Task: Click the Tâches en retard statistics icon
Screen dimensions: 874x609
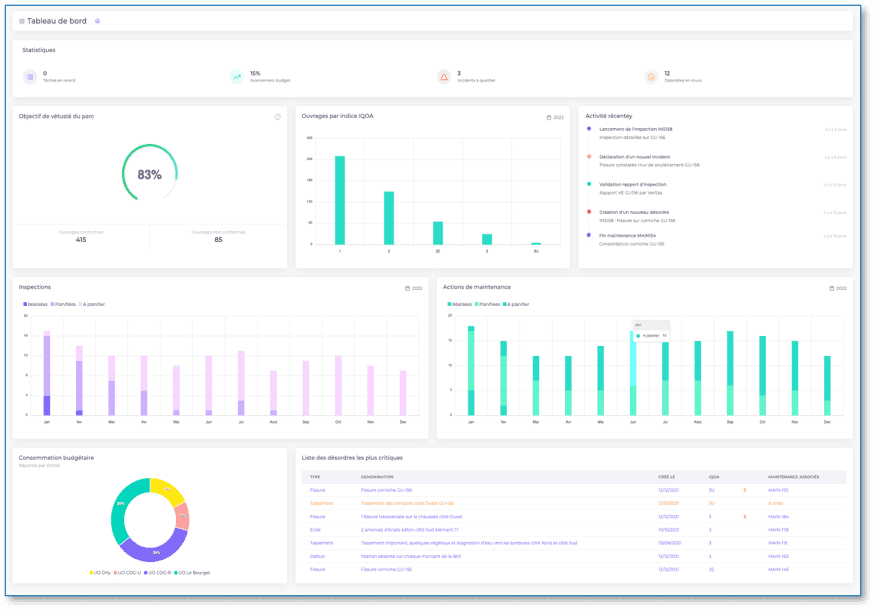Action: point(30,76)
